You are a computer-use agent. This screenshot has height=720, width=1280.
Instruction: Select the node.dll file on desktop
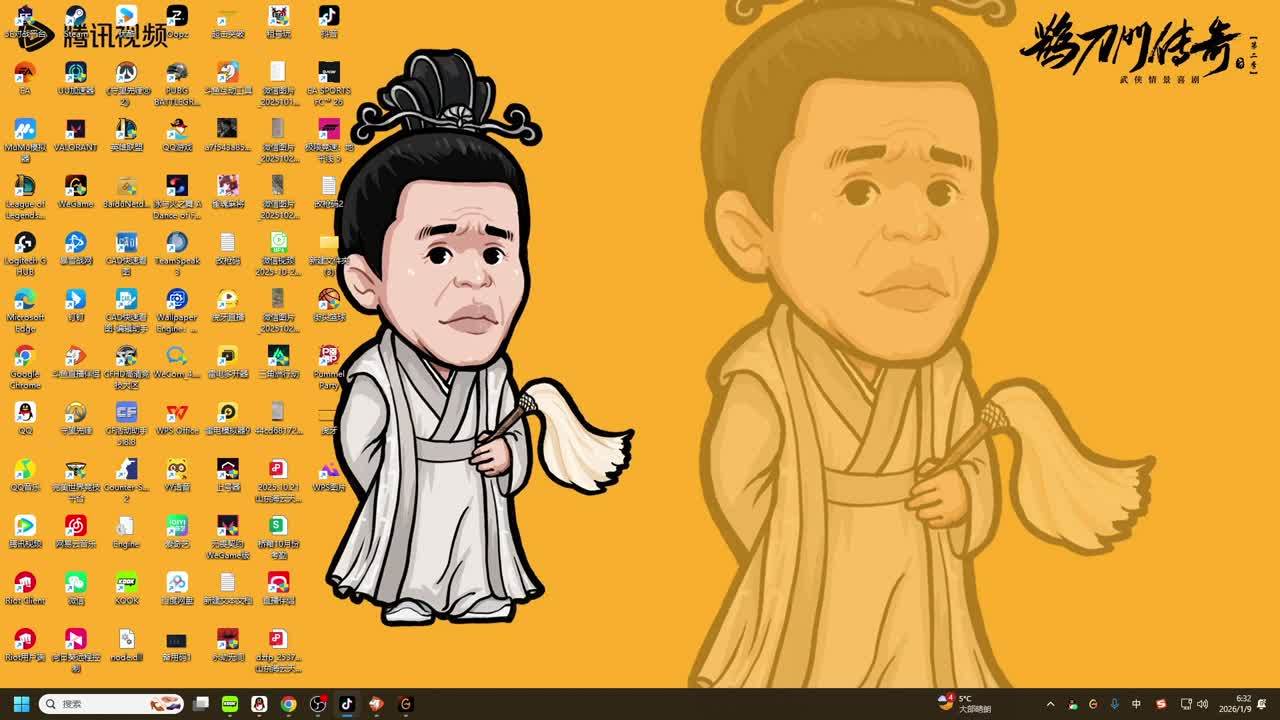126,640
